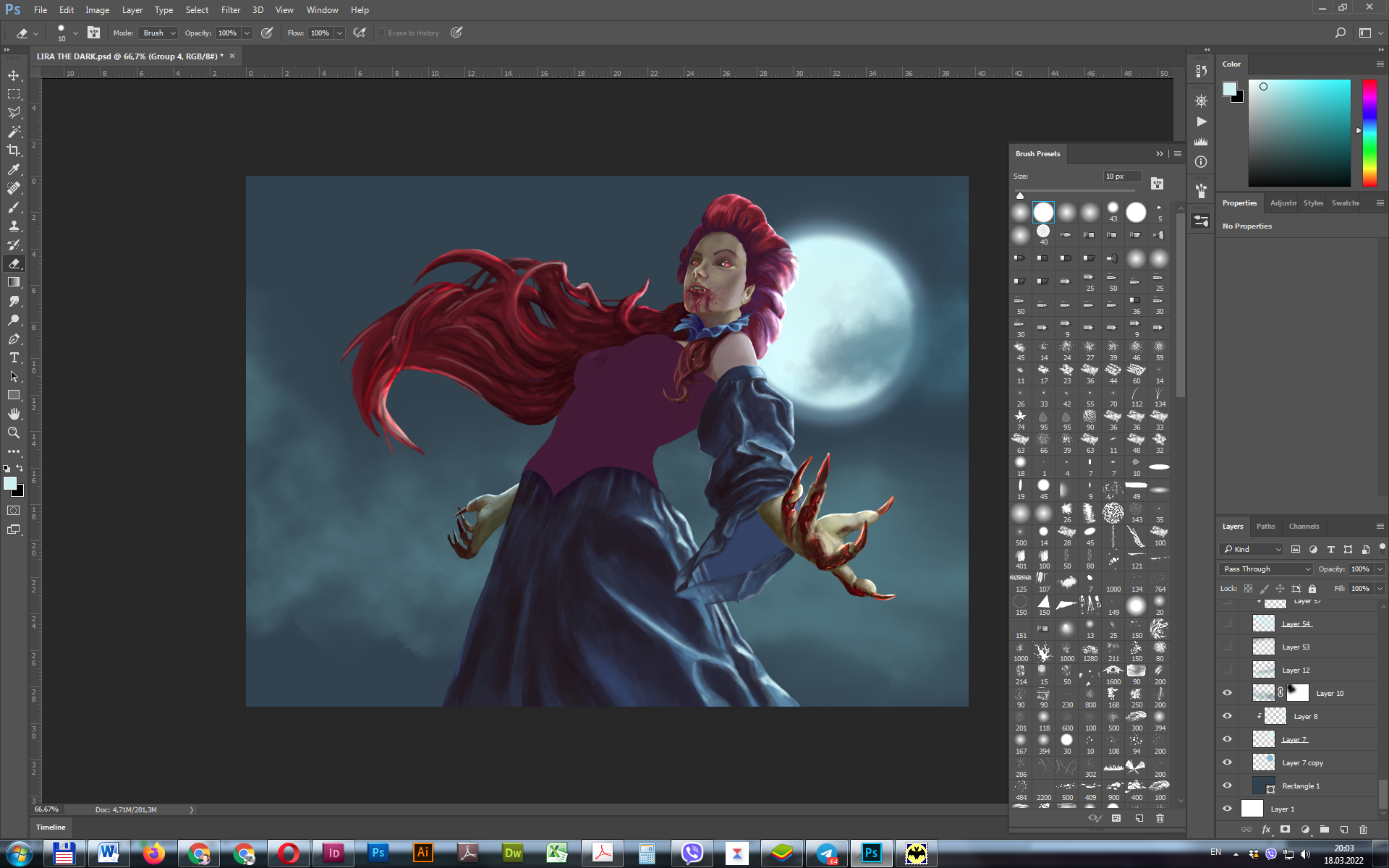Open eraser Mode dropdown

tap(158, 33)
